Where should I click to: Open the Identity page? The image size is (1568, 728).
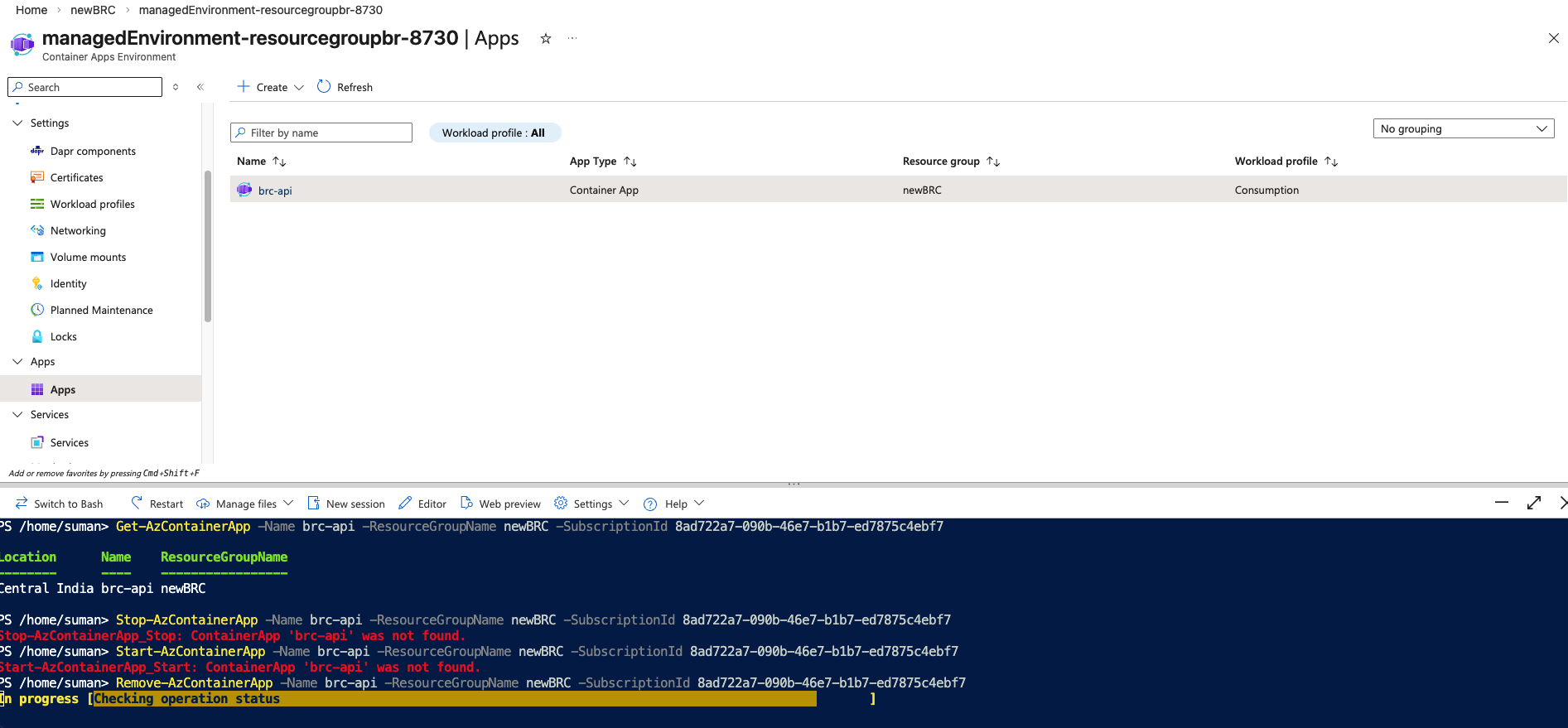click(x=68, y=283)
